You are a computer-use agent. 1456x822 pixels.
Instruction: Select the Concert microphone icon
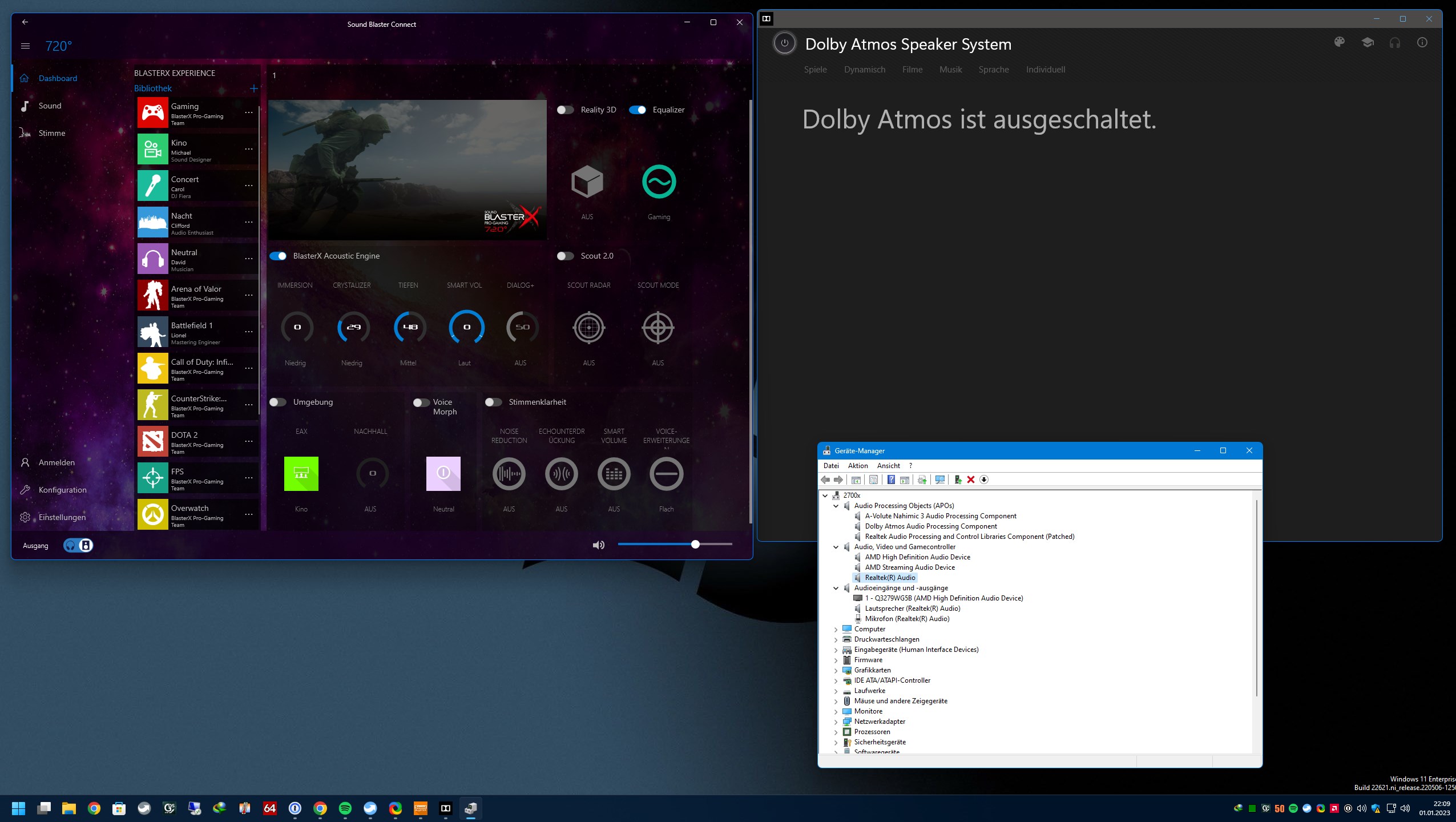coord(152,186)
